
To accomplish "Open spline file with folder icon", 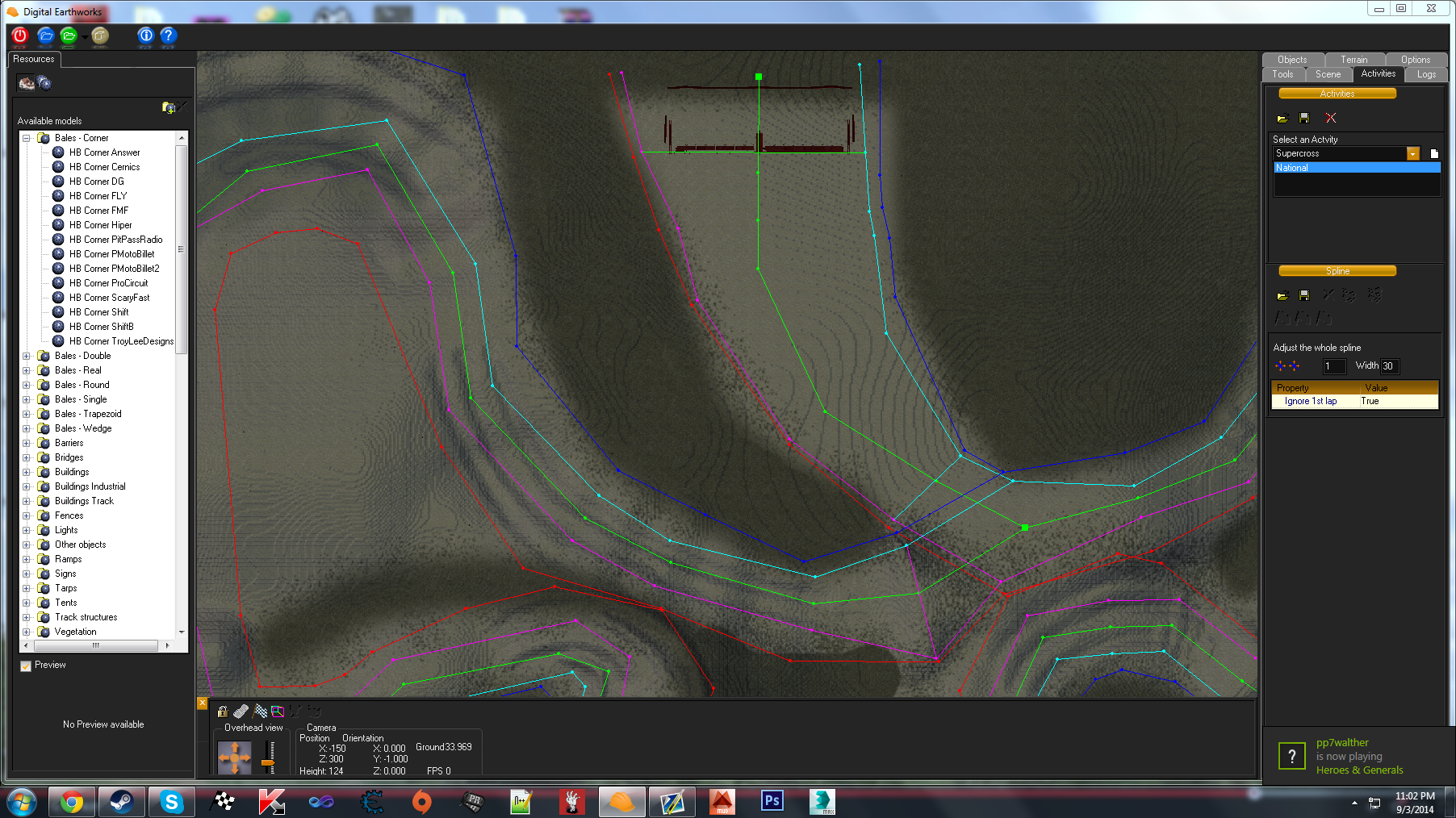I will 1282,296.
